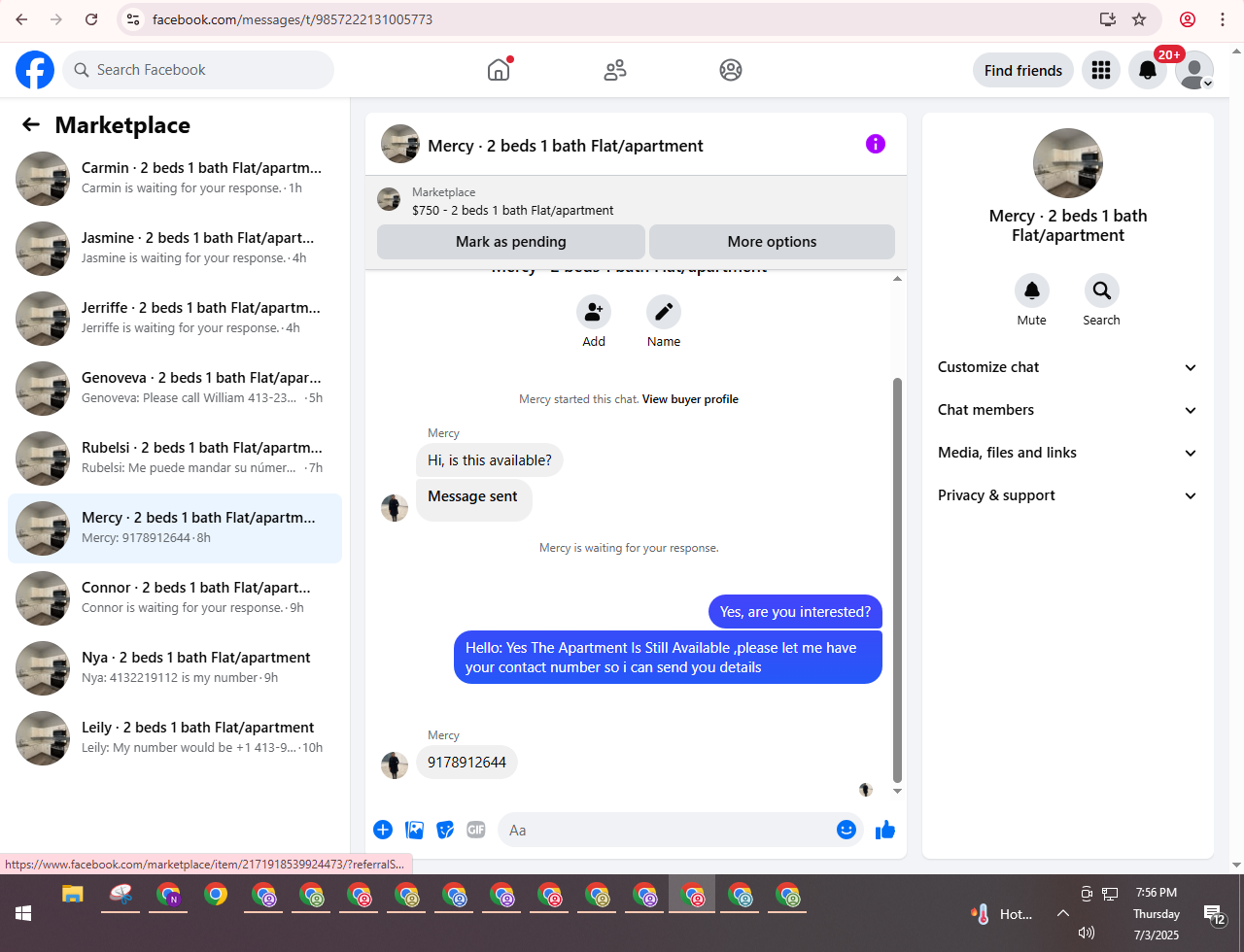
Task: Open Jasmine's conversation
Action: tap(175, 249)
